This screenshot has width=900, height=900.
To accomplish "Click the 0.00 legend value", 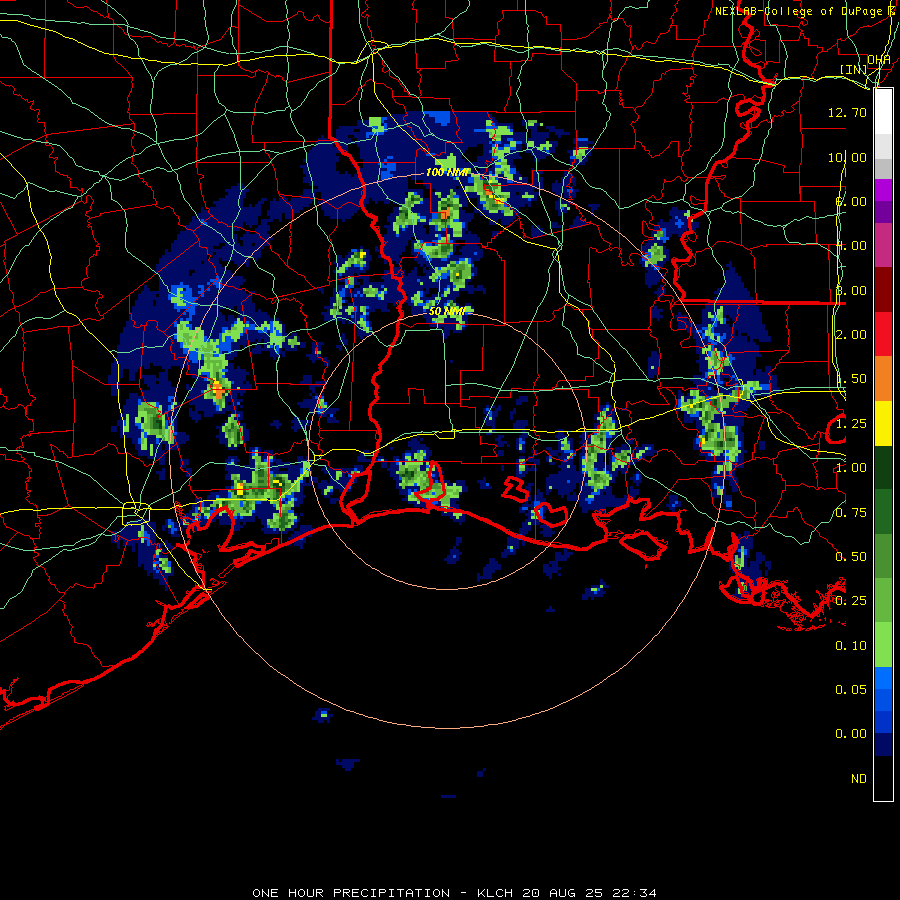I will [851, 734].
